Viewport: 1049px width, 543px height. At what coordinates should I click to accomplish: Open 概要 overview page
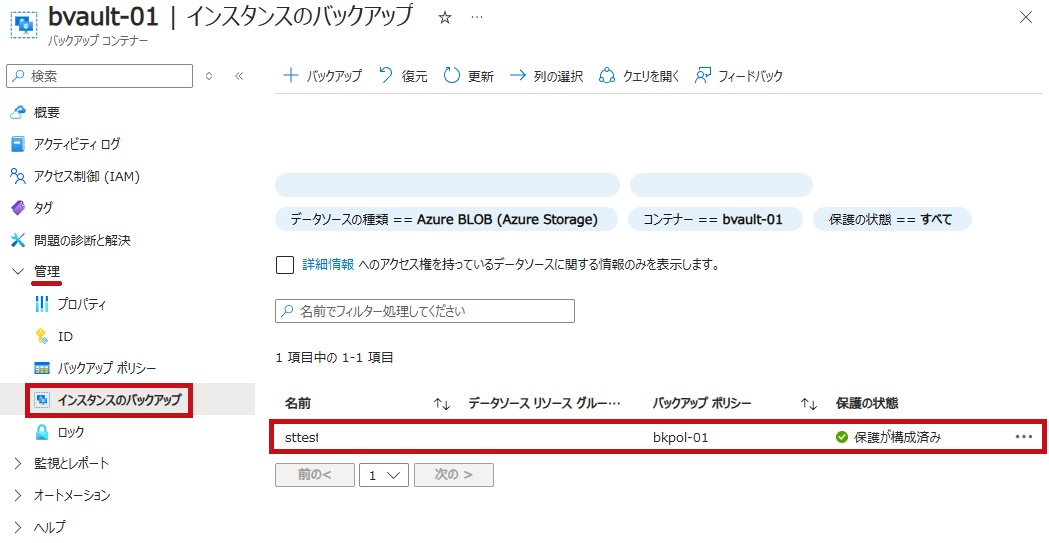(47, 112)
